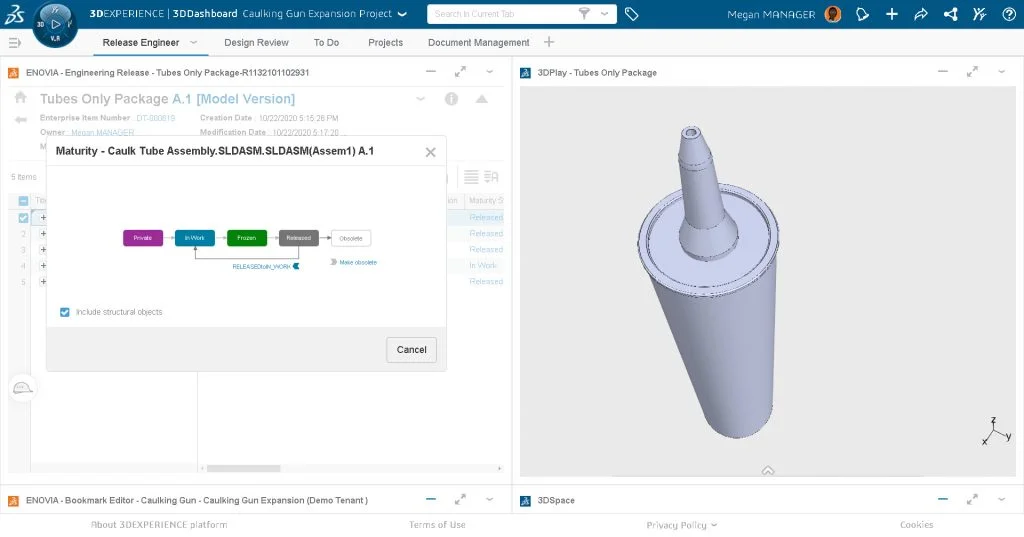Click the plus Add icon in header
This screenshot has height=537, width=1024.
point(892,14)
